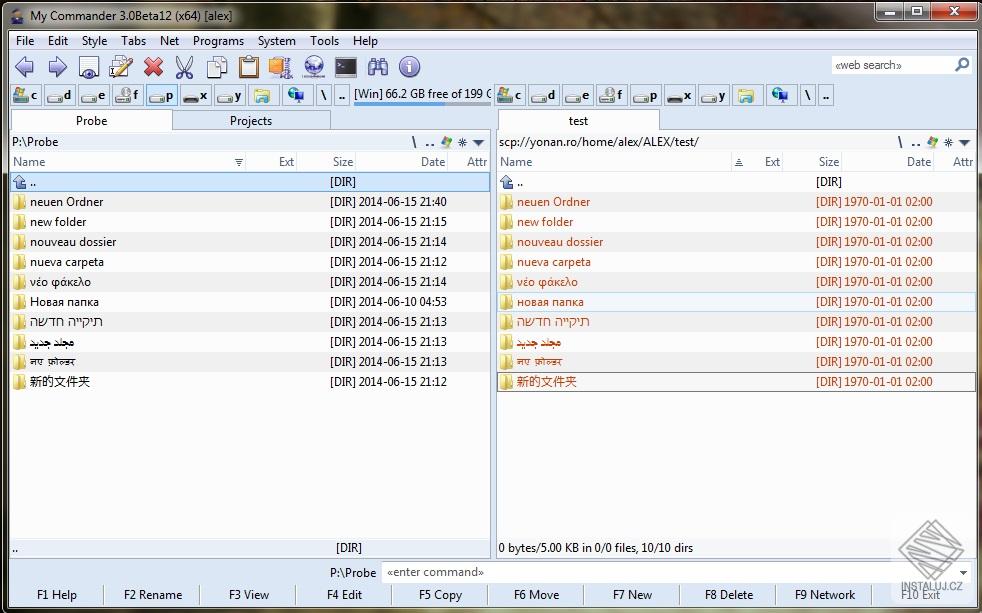The image size is (982, 613).
Task: Switch left panel to drive x
Action: [x=195, y=96]
